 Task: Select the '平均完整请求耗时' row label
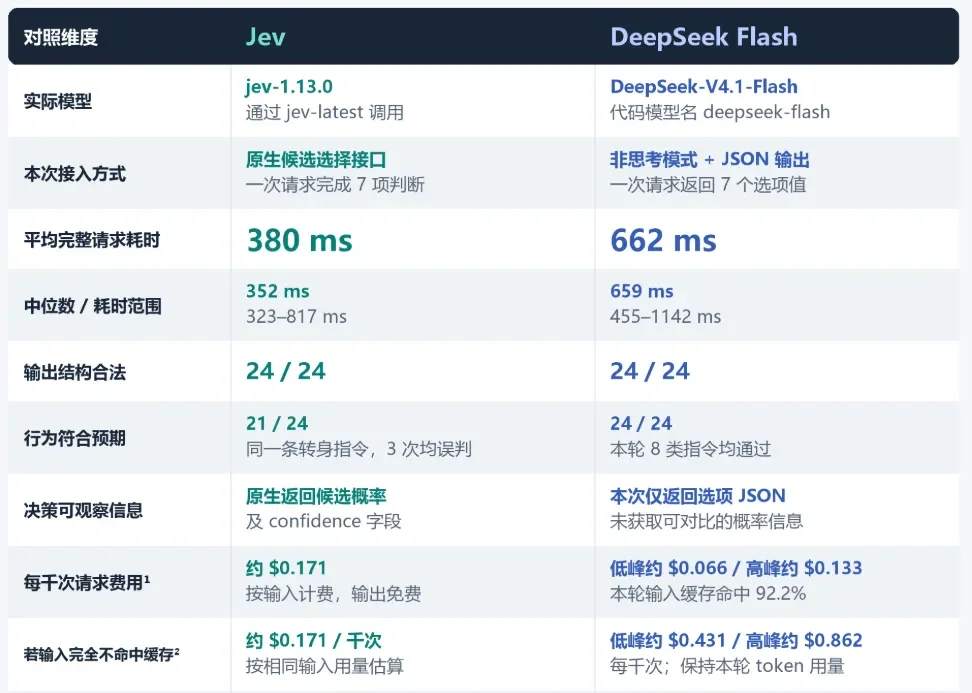(92, 240)
